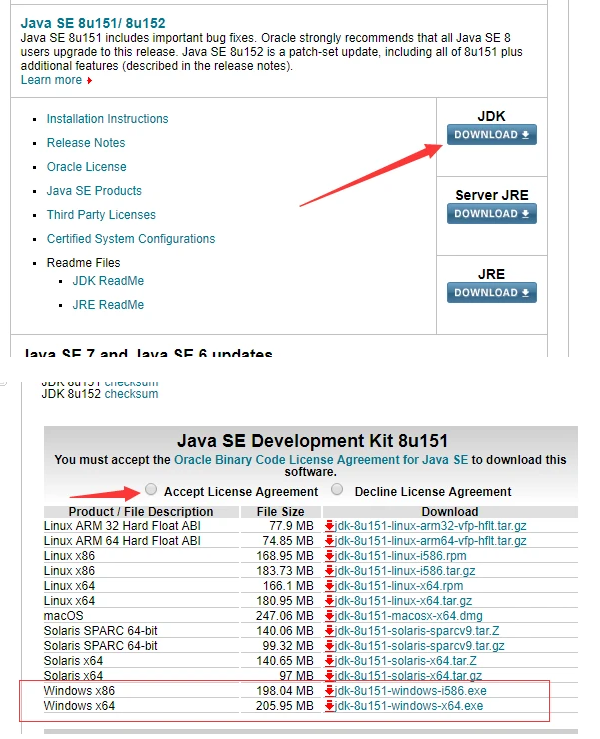Viewport: 600px width, 739px height.
Task: Open Third Party Licenses link
Action: [101, 215]
